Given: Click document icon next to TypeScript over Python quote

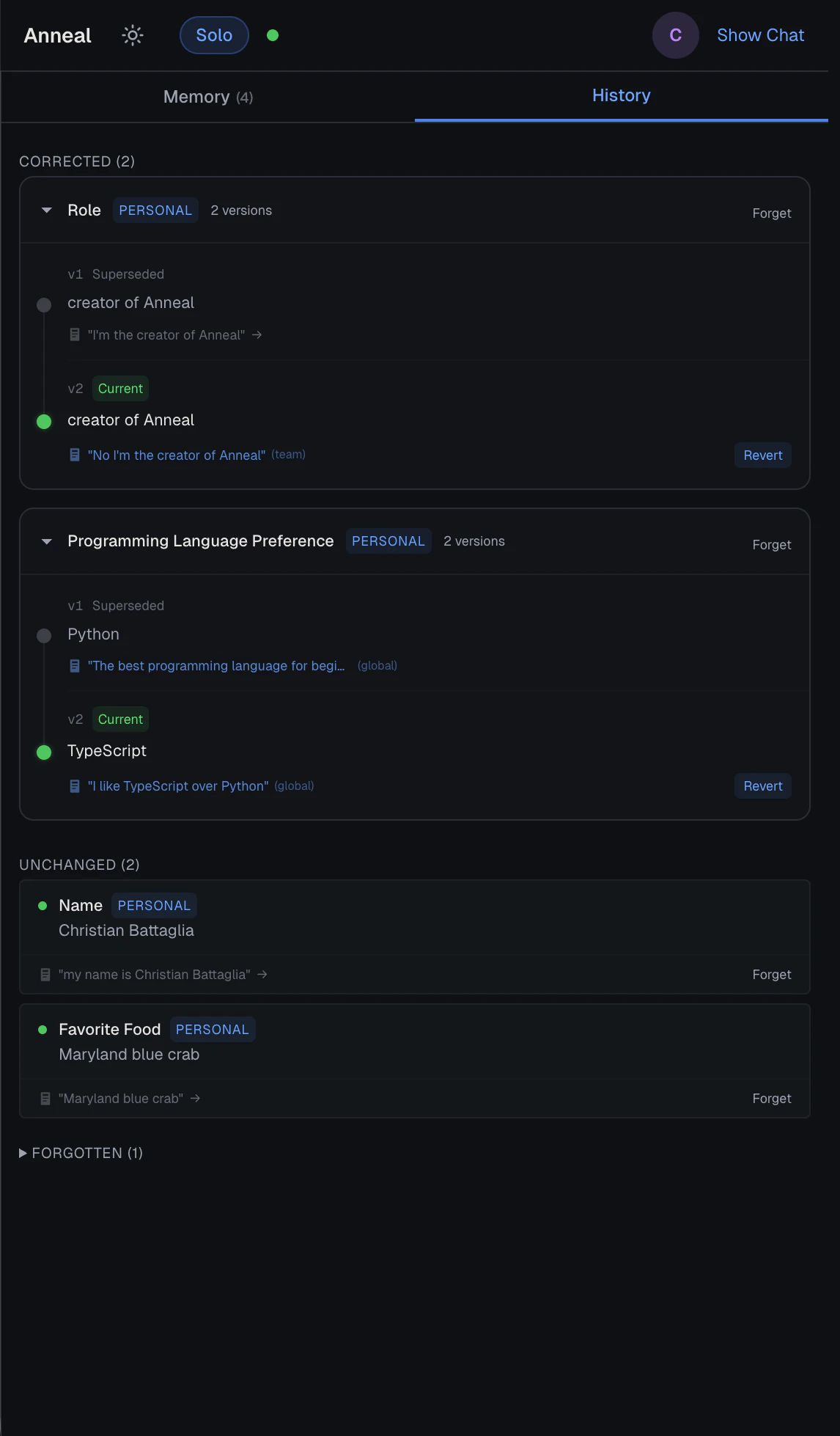Looking at the screenshot, I should [x=75, y=786].
